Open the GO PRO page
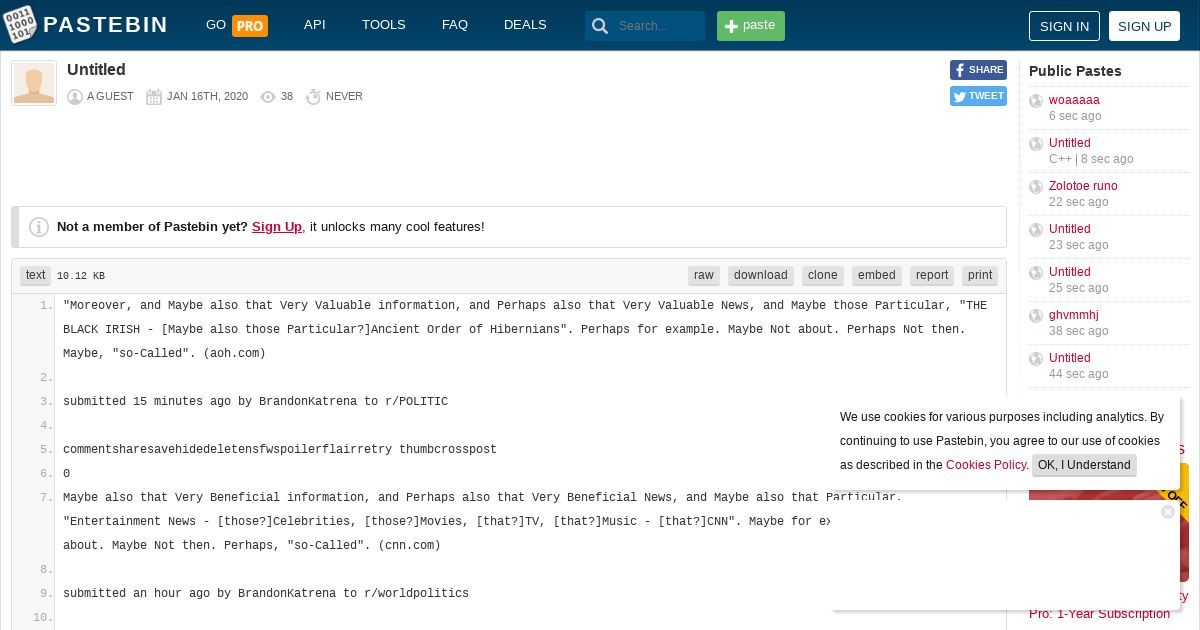This screenshot has width=1200, height=630. coord(236,25)
